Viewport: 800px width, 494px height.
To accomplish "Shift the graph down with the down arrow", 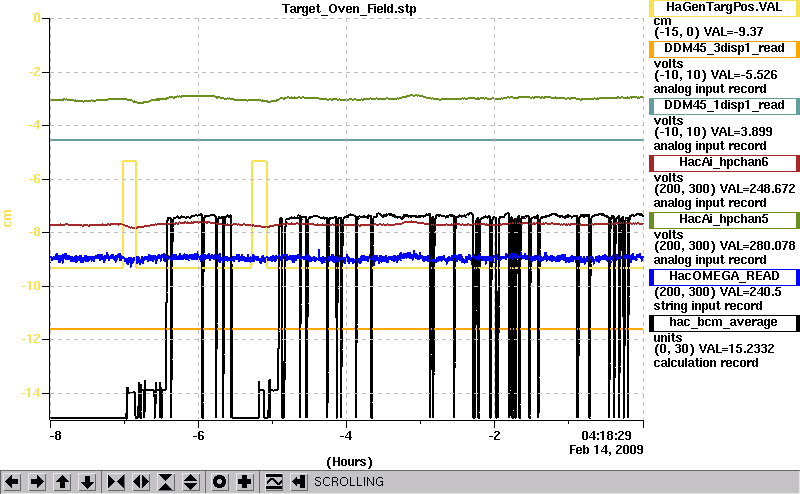I will point(88,482).
